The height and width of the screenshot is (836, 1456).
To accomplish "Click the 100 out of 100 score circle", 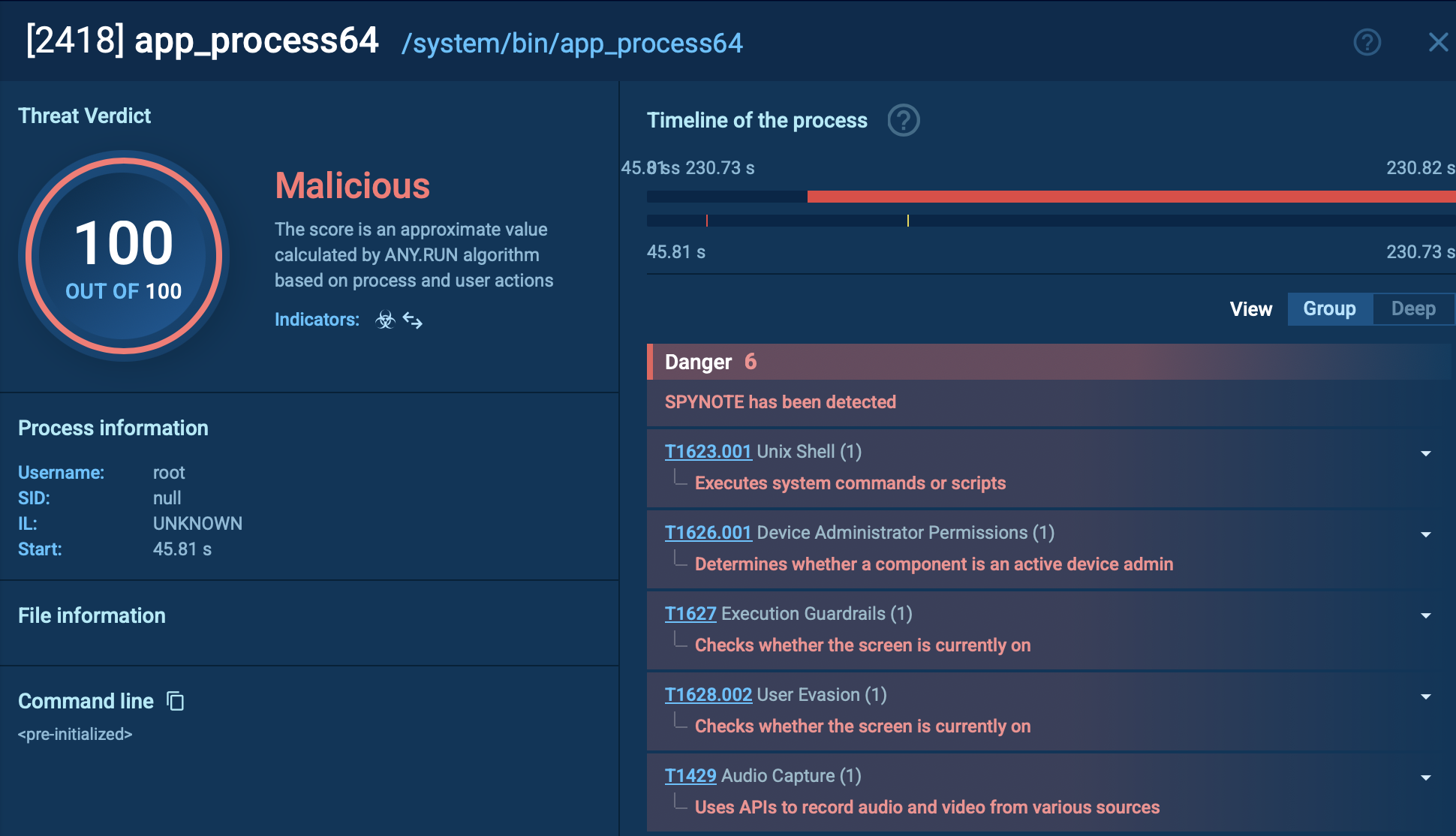I will pyautogui.click(x=124, y=256).
